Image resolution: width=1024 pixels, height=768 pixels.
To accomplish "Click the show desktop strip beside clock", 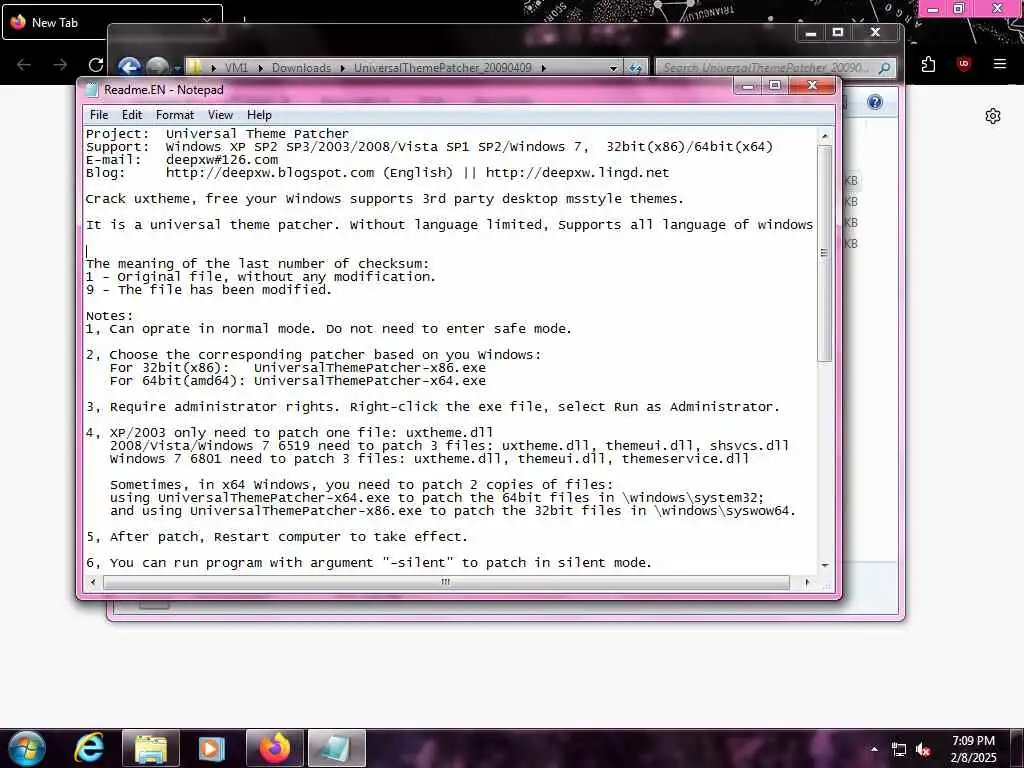I will pyautogui.click(x=1017, y=748).
